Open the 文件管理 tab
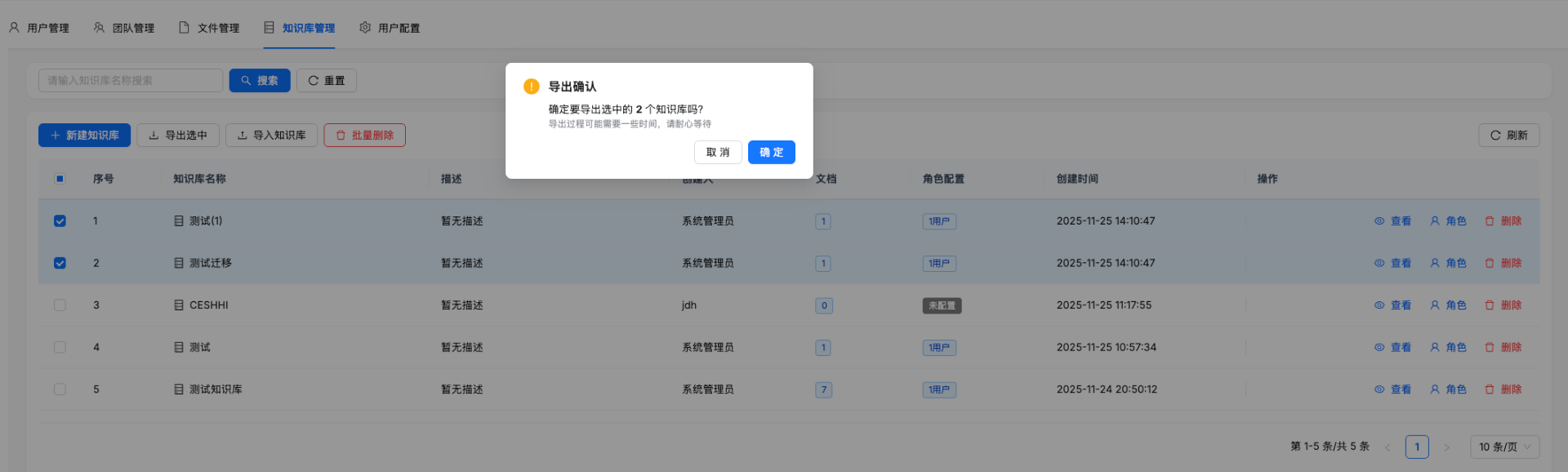Screen dimensions: 1568x472 209,28
